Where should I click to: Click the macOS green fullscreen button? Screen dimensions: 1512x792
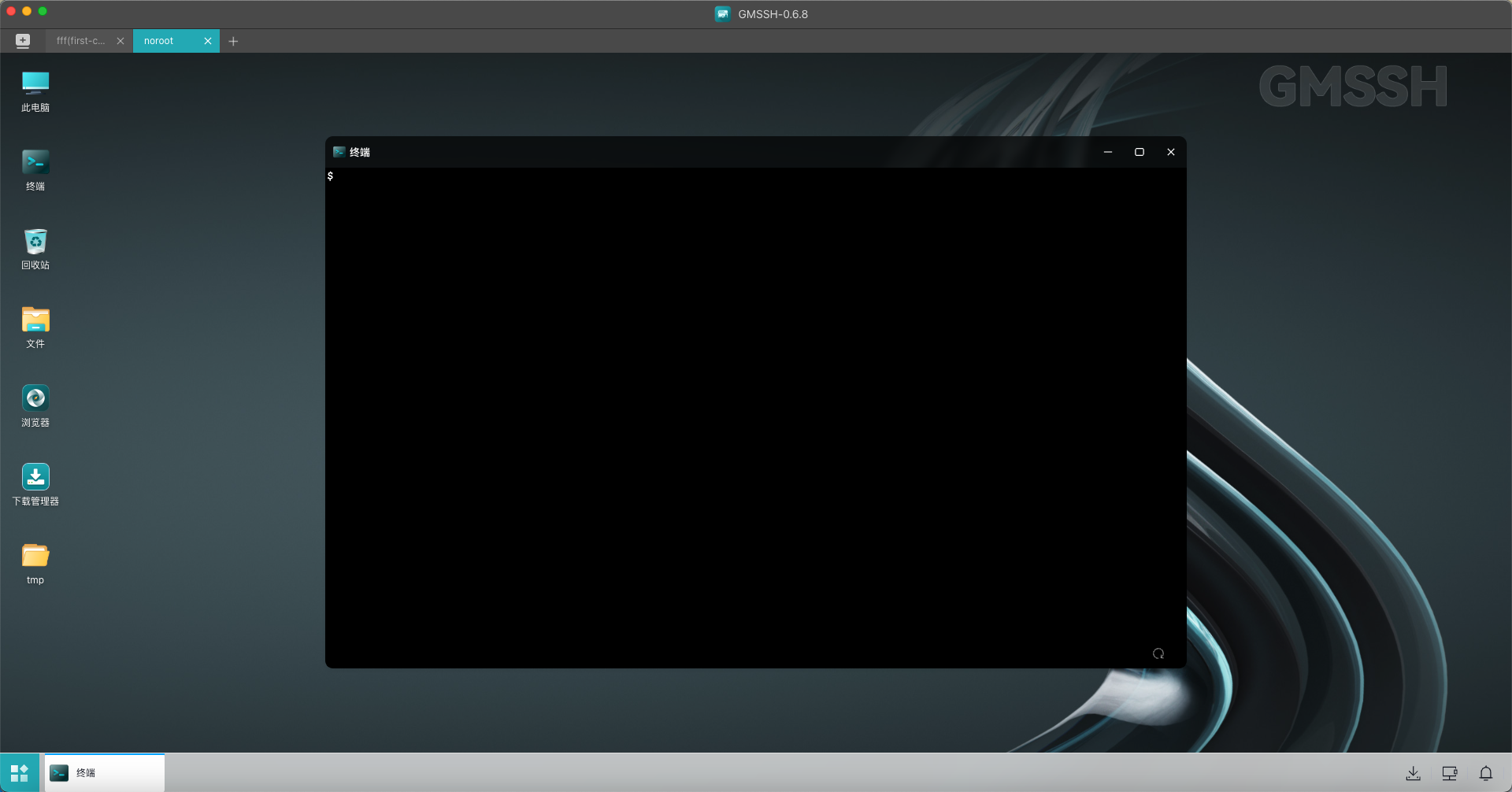tap(43, 11)
